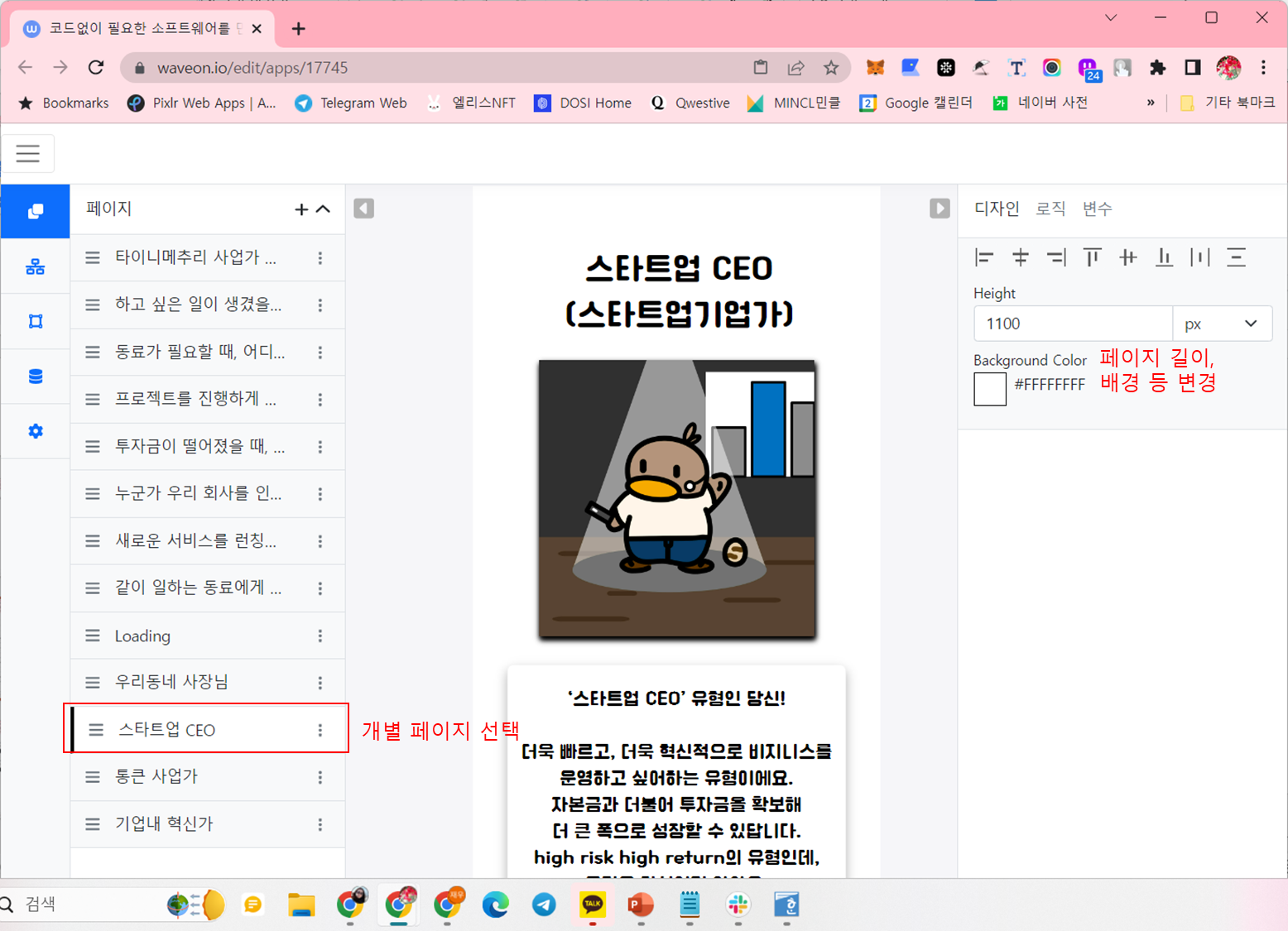Viewport: 1288px width, 931px height.
Task: Open the Google 캘린더 bookmark
Action: (916, 103)
